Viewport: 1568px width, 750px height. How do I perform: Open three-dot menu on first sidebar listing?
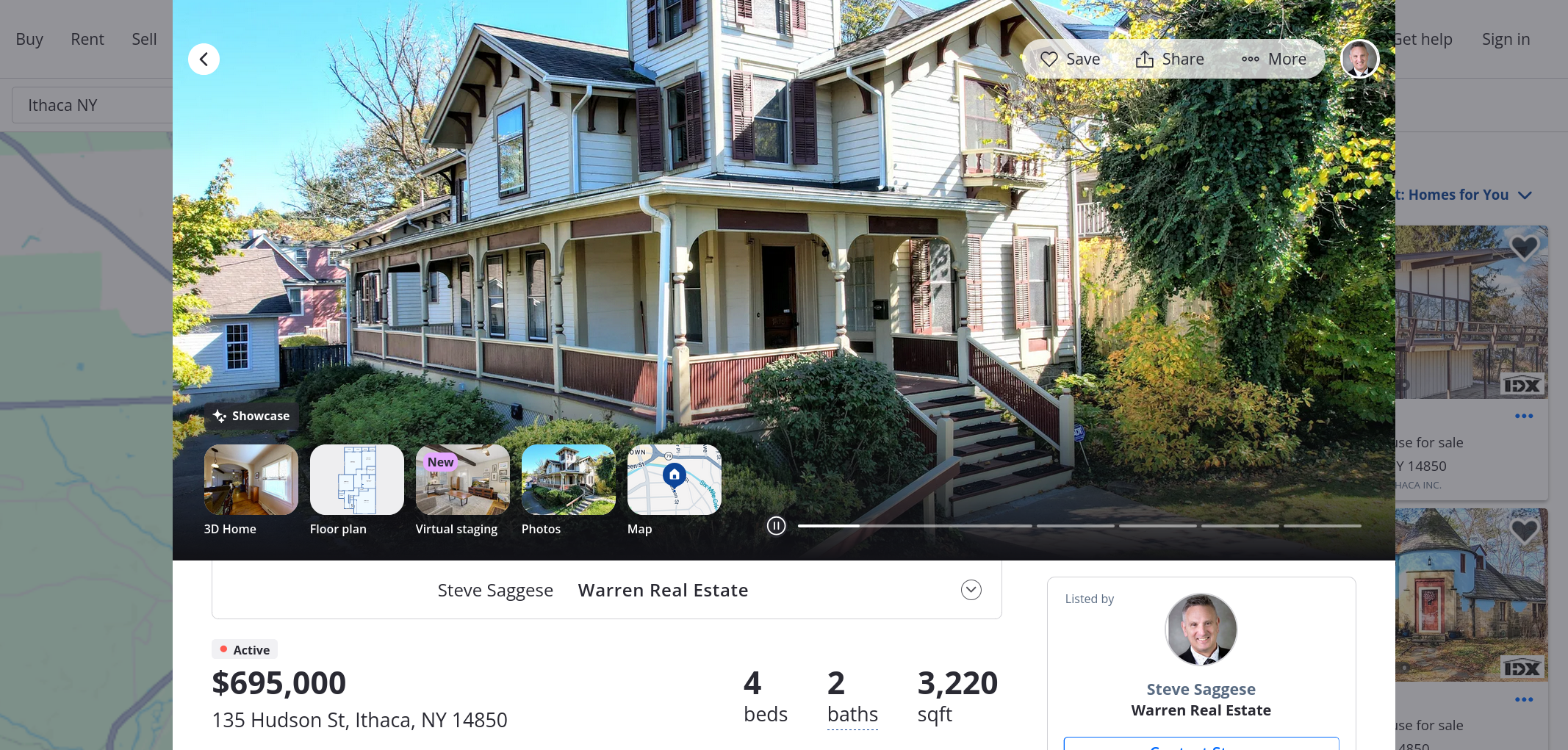[1524, 416]
